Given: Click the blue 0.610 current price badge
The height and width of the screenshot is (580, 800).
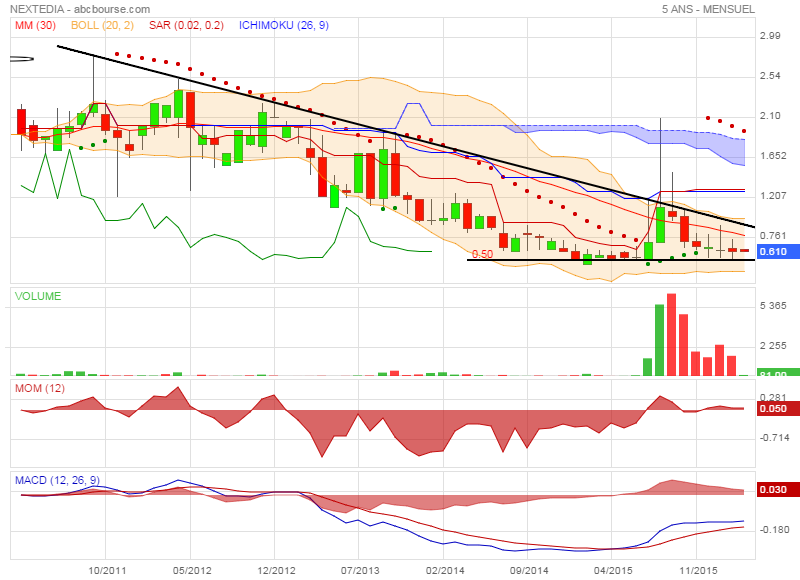Looking at the screenshot, I should [x=778, y=251].
